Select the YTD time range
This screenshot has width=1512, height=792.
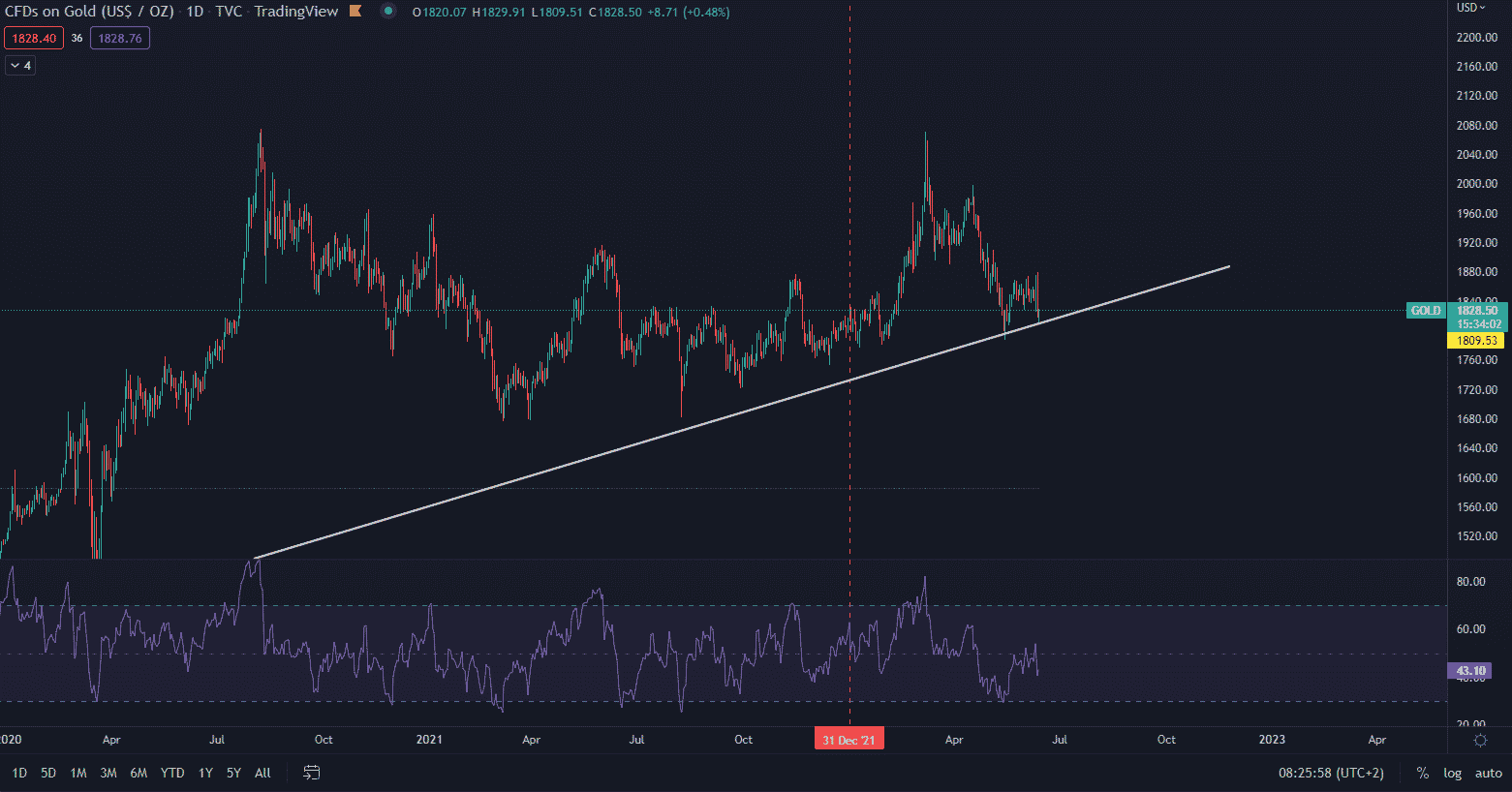[172, 773]
